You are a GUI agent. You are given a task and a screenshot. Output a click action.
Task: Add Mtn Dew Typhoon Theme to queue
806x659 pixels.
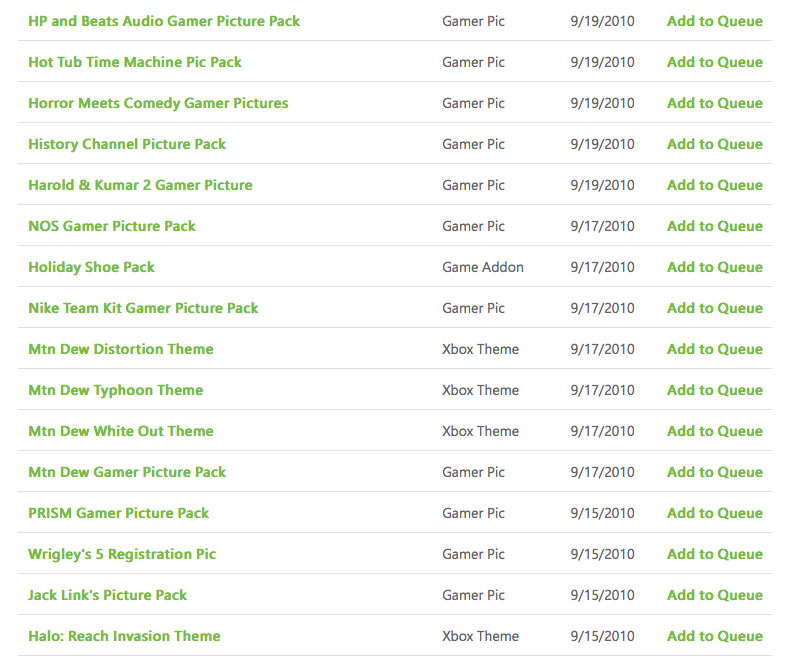click(715, 390)
